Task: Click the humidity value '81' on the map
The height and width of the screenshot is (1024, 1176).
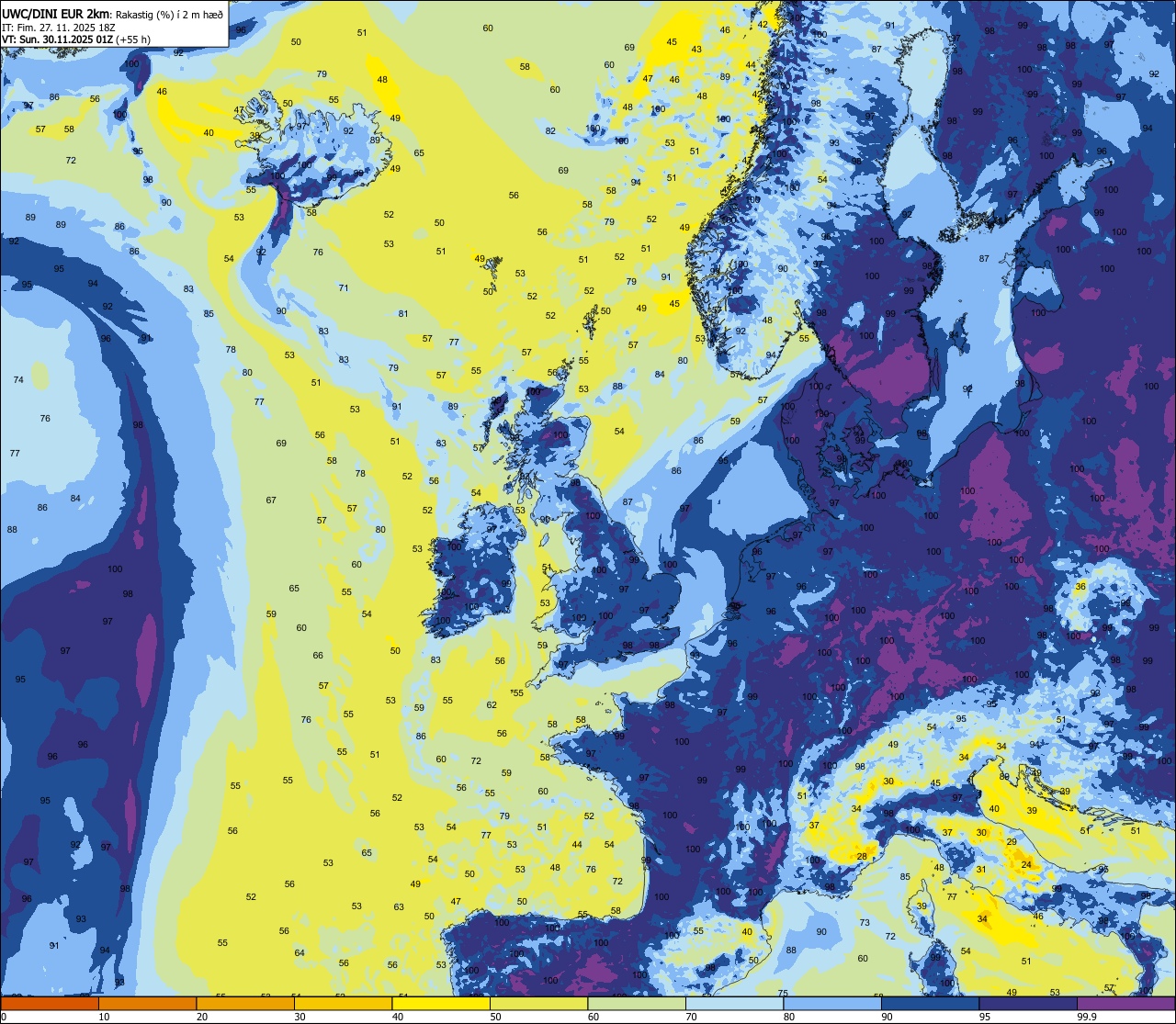Action: 403,313
